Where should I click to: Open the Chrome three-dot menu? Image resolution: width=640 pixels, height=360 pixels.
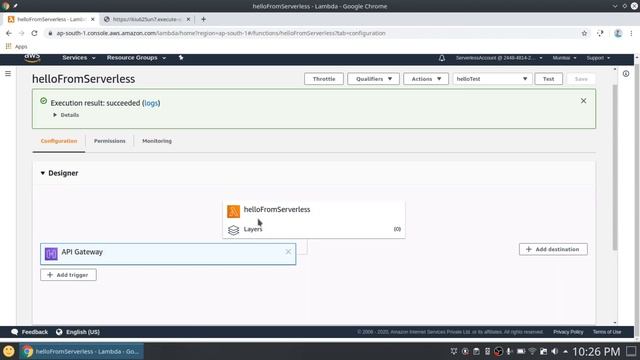pyautogui.click(x=631, y=33)
